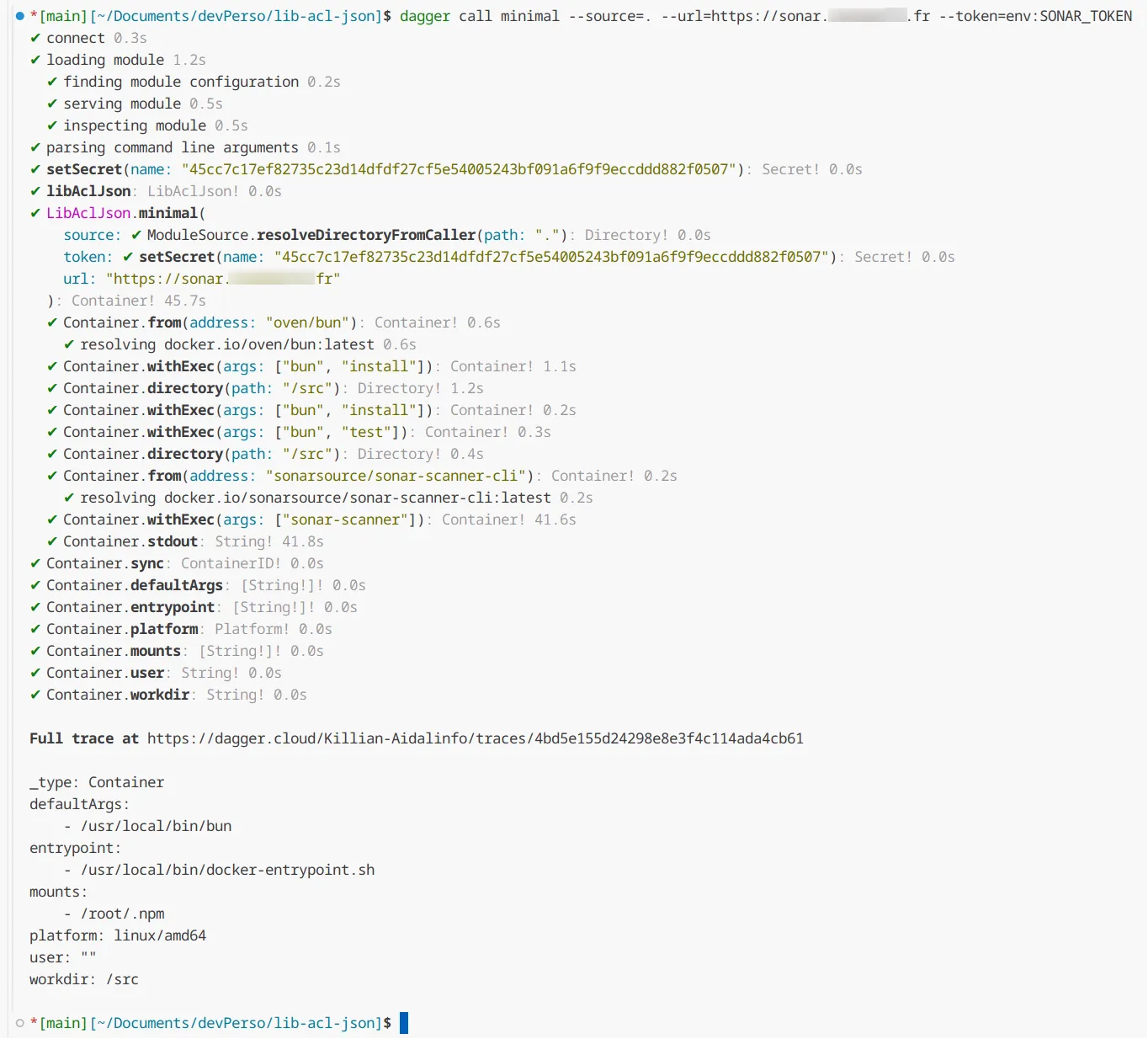This screenshot has width=1148, height=1039.
Task: Click the 'source:' argument label
Action: pos(93,235)
